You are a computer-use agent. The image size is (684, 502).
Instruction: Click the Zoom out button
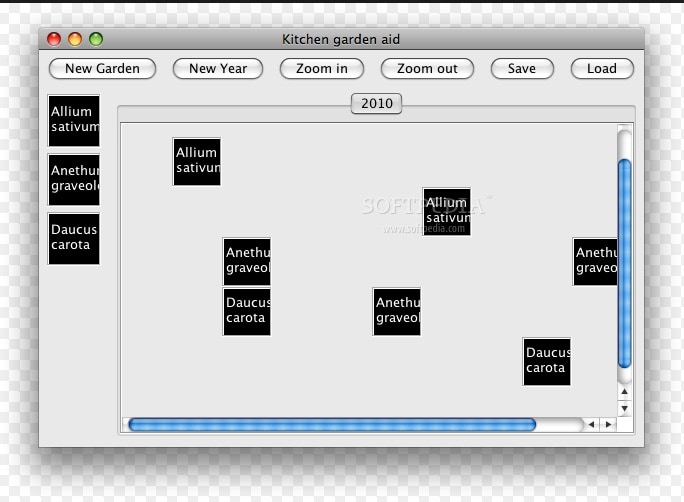[428, 69]
